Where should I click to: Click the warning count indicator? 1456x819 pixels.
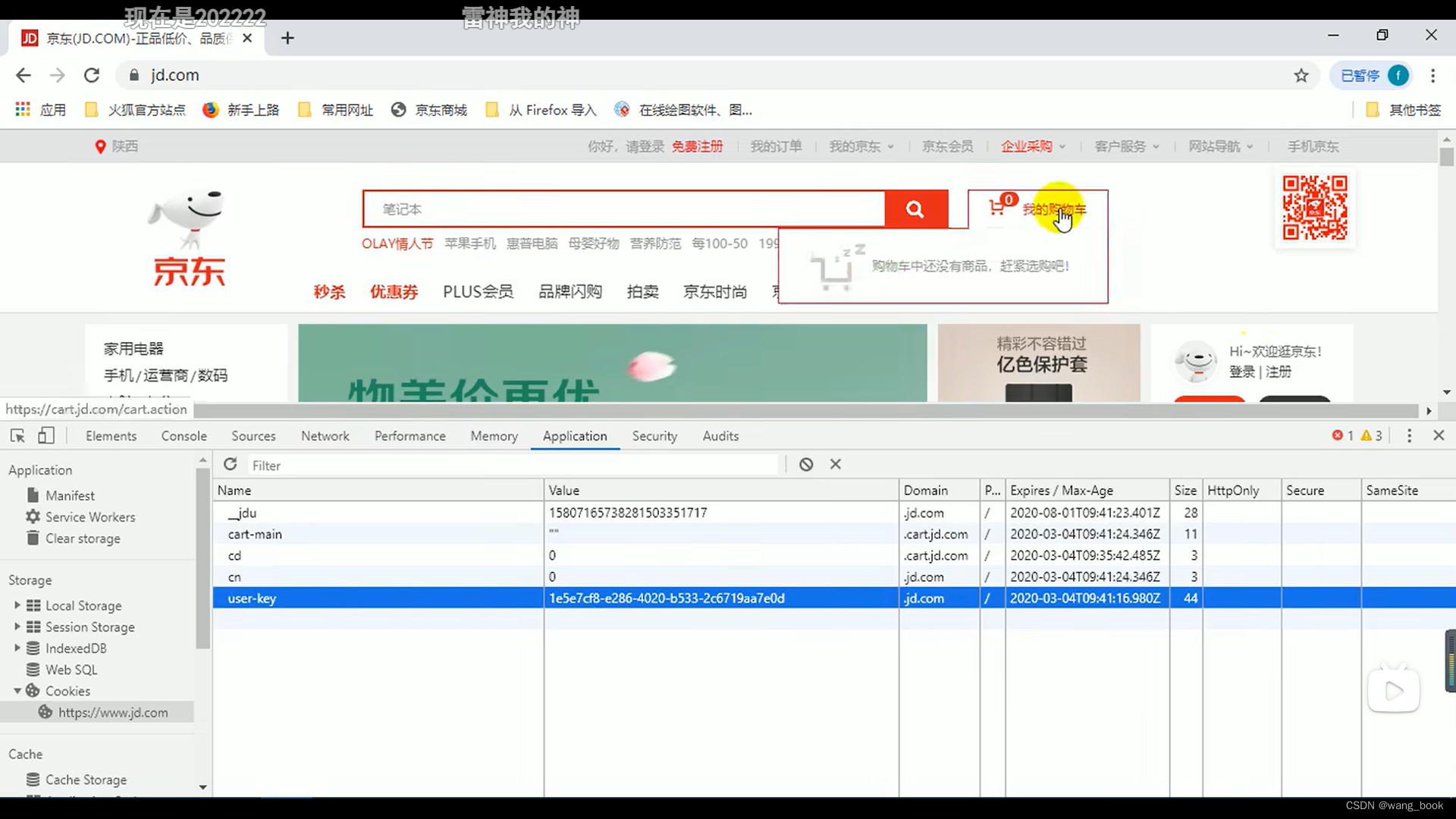click(x=1371, y=435)
